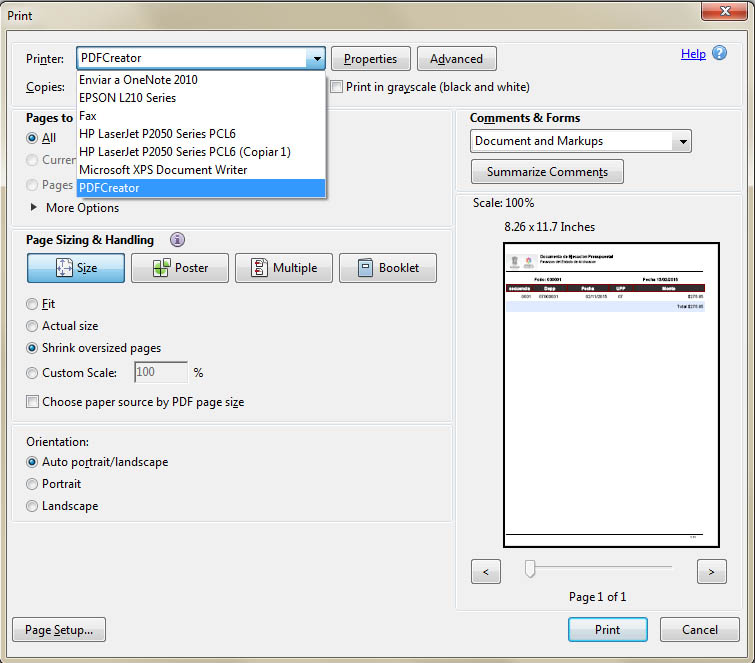Viewport: 755px width, 663px height.
Task: Choose Microsoft XPS Document Writer printer
Action: (201, 170)
